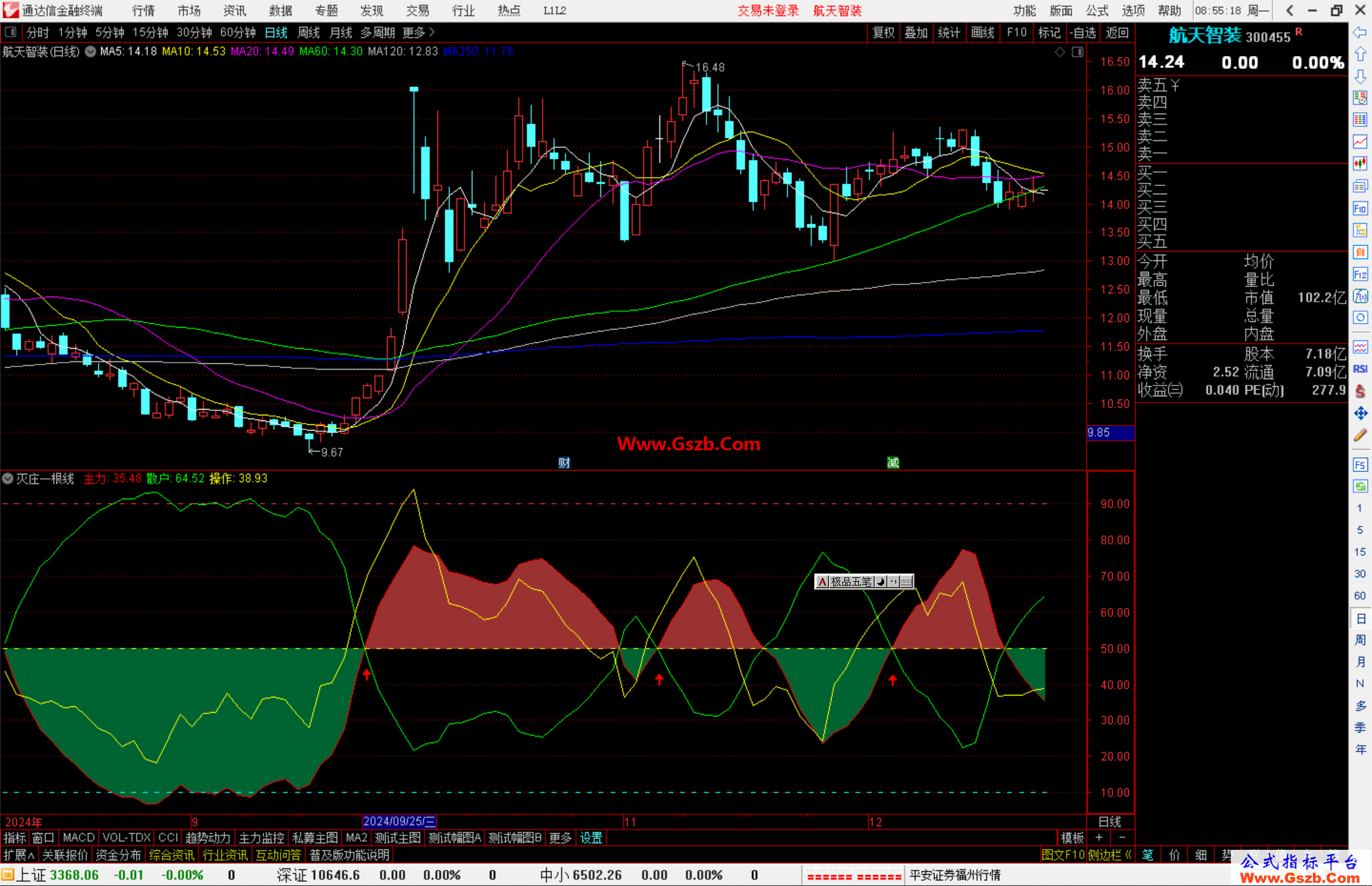Select 周 weekly period in sidebar
1372x886 pixels.
click(x=1360, y=640)
